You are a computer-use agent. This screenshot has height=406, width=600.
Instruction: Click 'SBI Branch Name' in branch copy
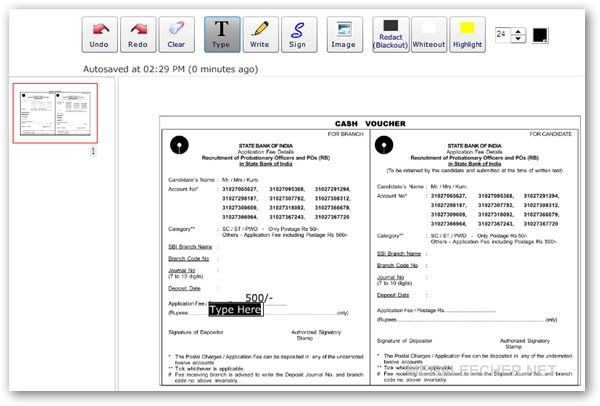(190, 247)
